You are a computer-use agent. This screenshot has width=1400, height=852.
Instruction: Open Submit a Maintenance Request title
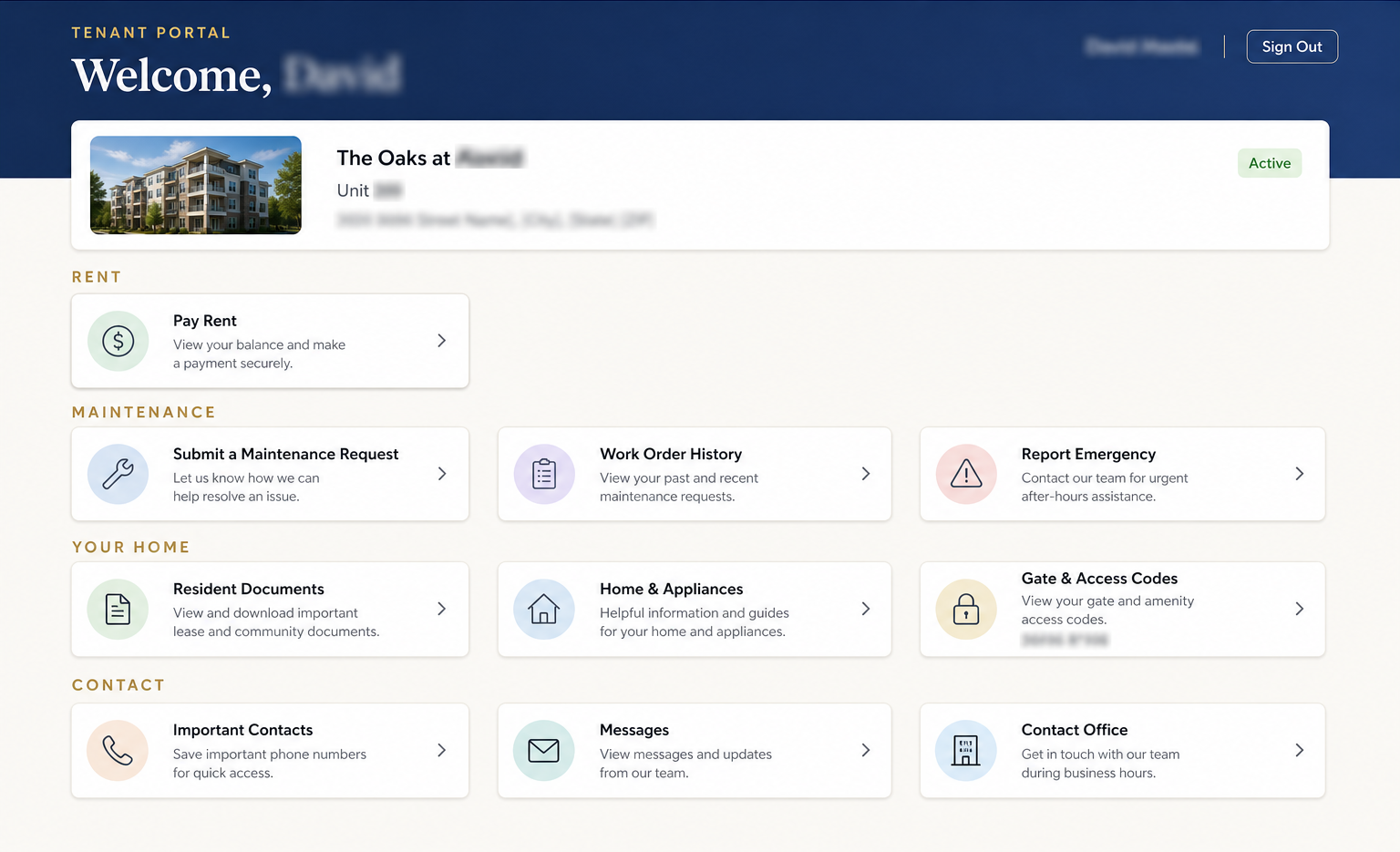pos(286,454)
